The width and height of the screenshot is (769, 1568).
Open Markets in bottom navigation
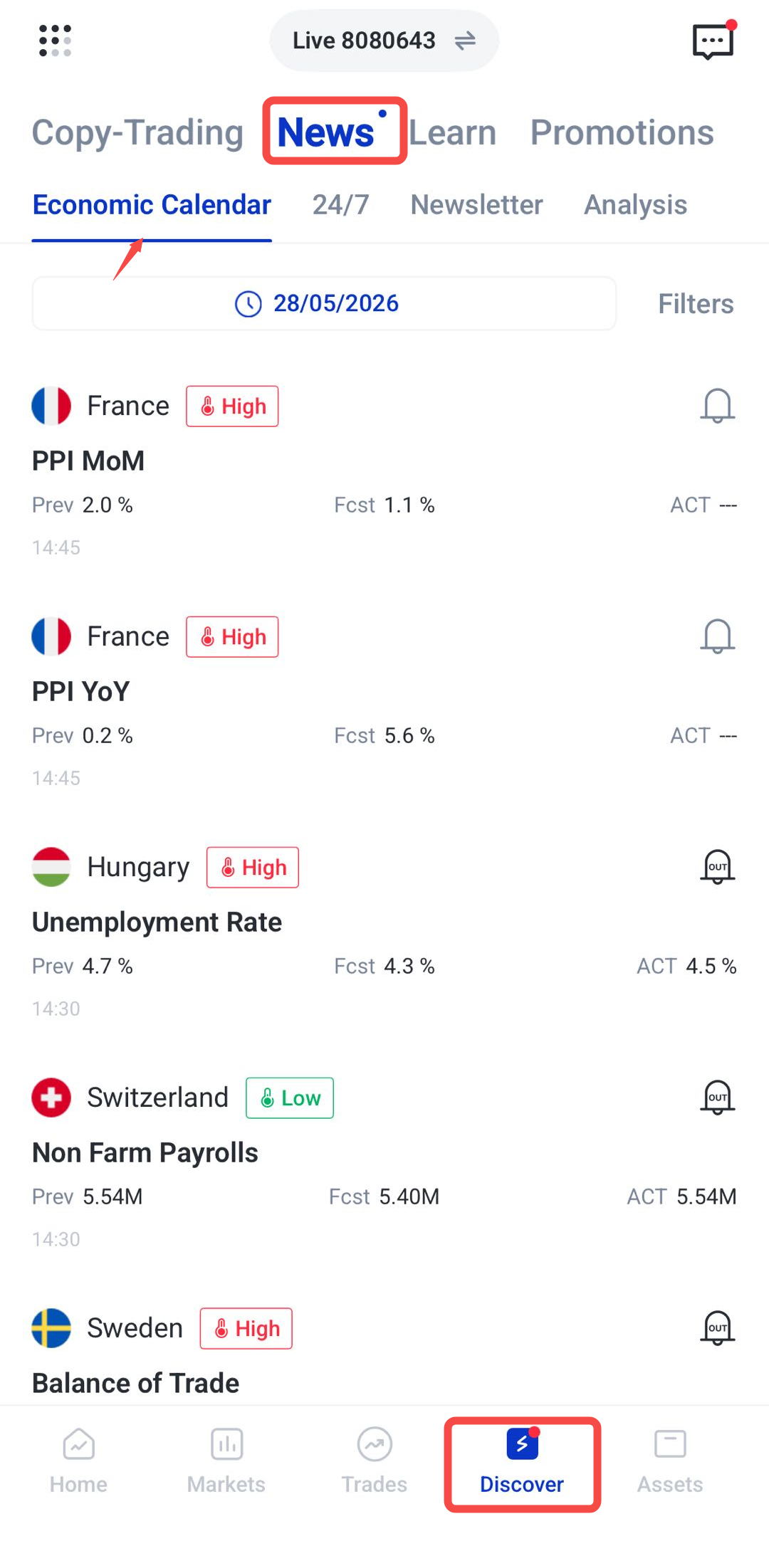coord(226,1461)
